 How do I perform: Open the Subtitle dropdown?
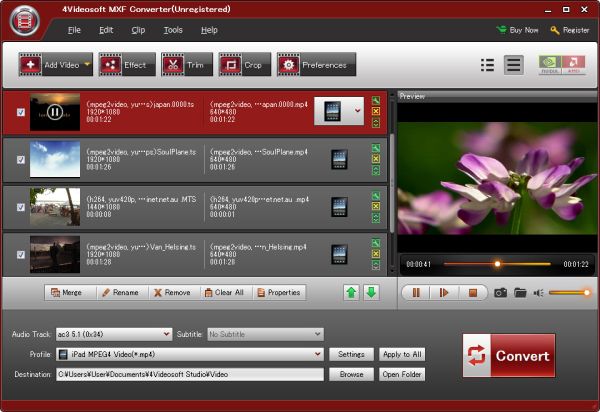click(266, 334)
